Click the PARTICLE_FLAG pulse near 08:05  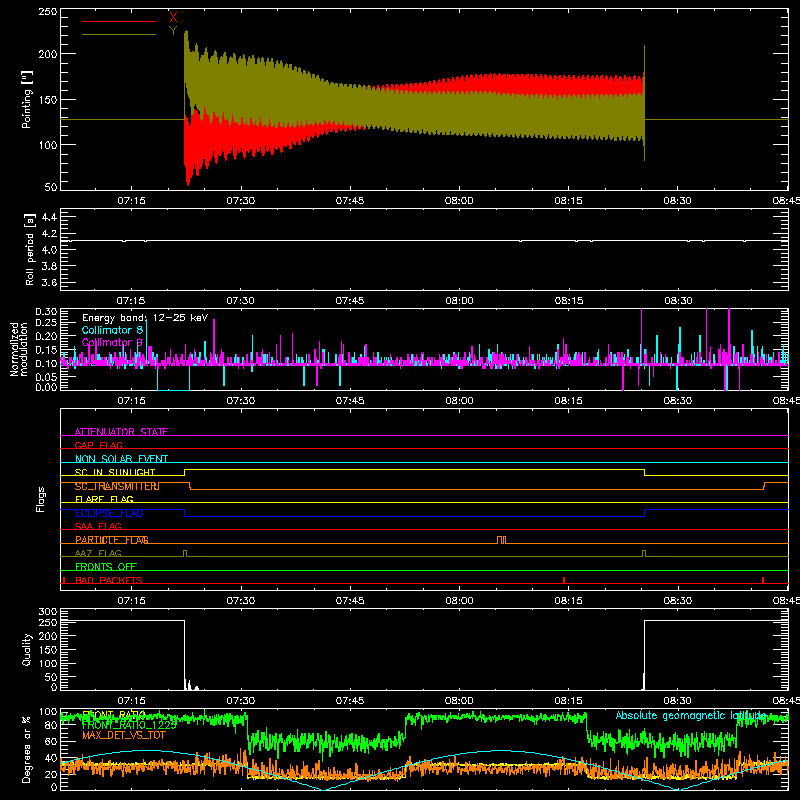pos(502,540)
